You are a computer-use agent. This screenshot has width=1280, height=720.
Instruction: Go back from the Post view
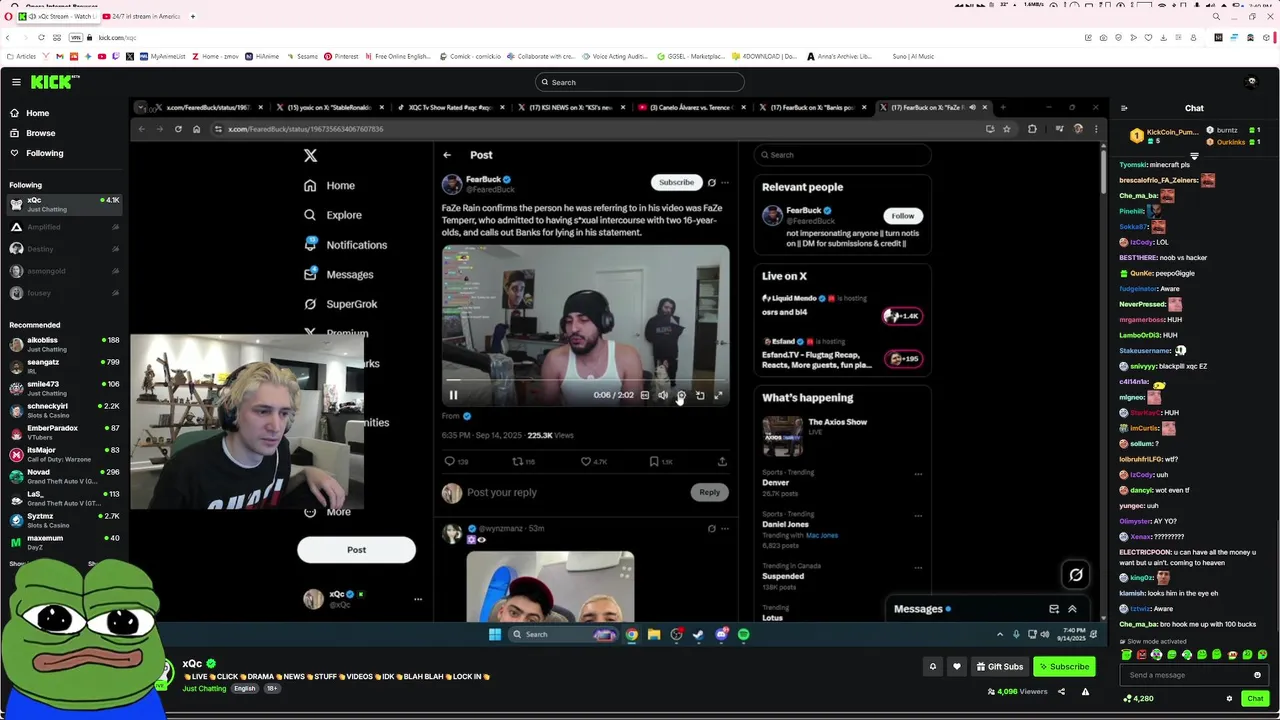(447, 155)
